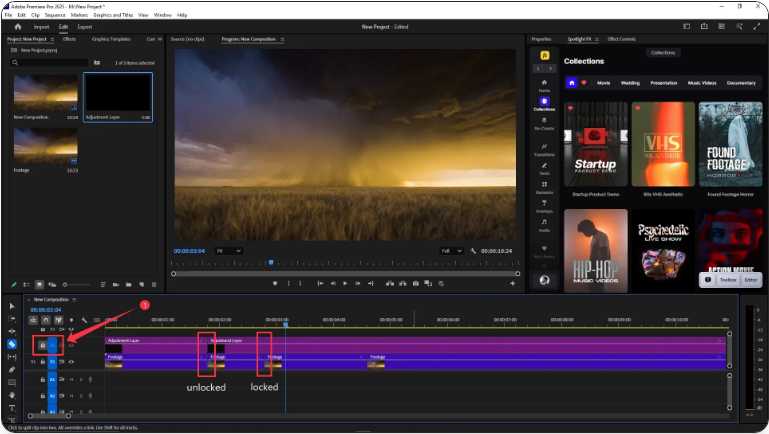Toggle V2 track output eye icon
This screenshot has width=769, height=434.
pos(71,345)
